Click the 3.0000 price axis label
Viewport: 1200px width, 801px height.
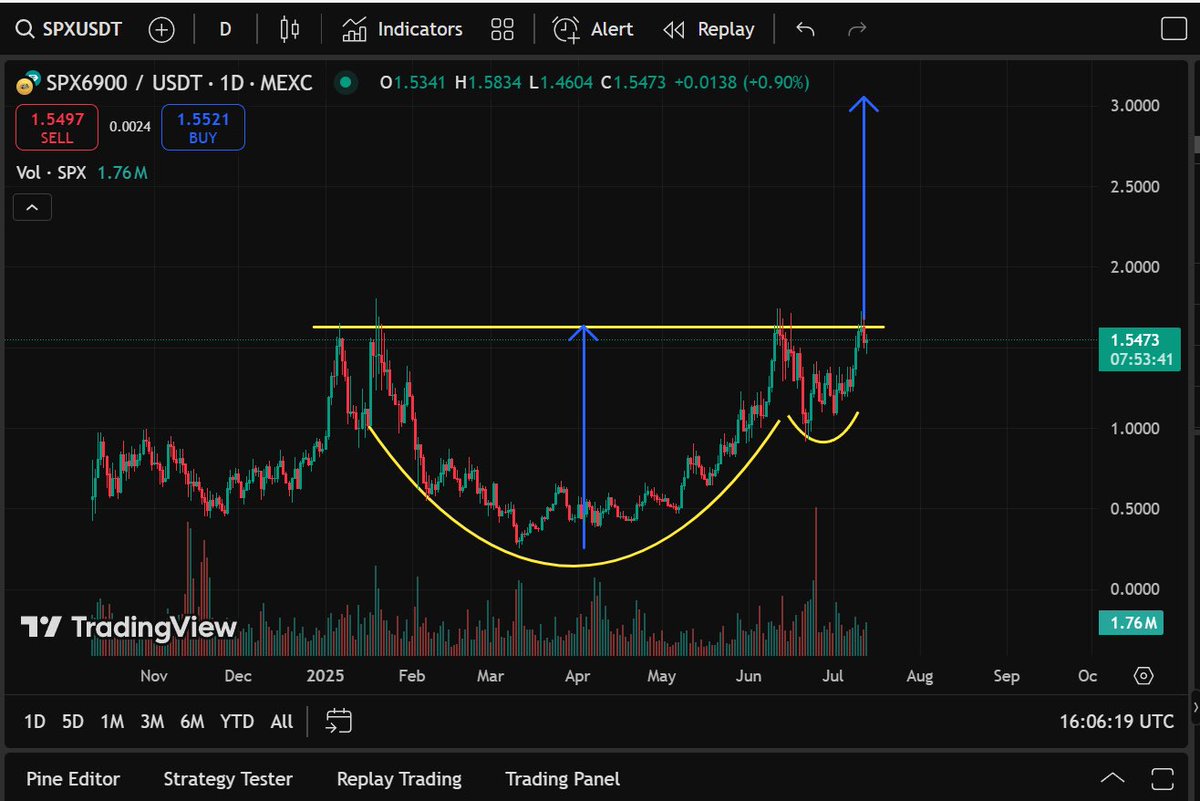click(1137, 106)
